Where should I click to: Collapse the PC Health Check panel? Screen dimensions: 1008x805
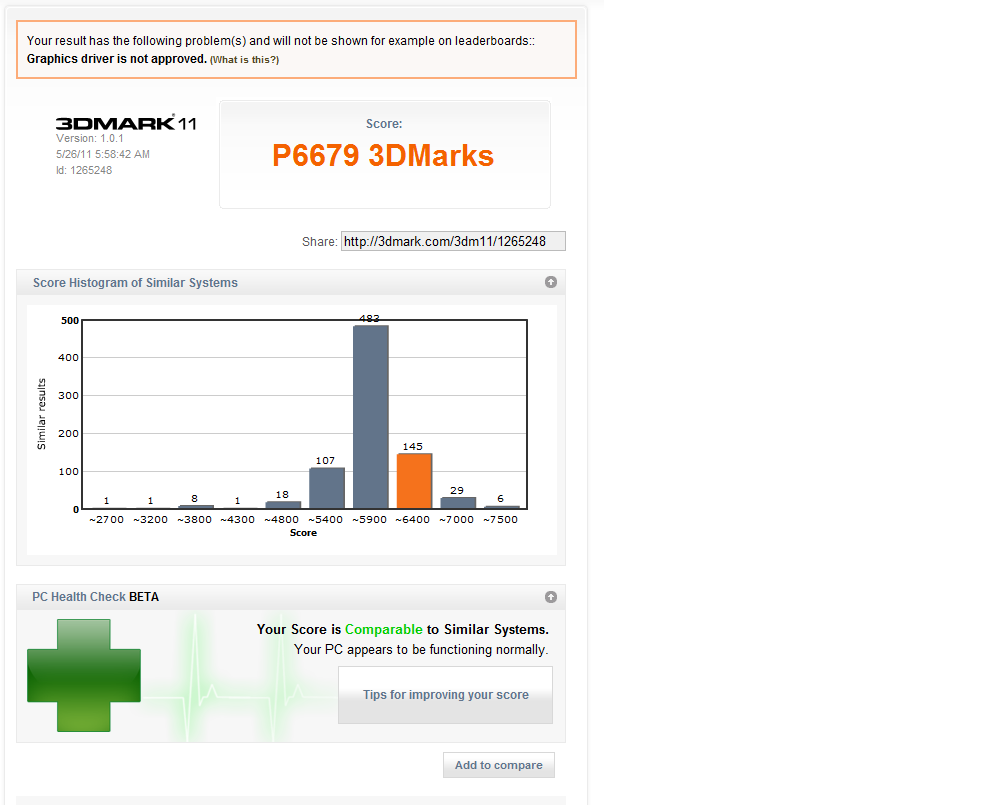[x=550, y=597]
